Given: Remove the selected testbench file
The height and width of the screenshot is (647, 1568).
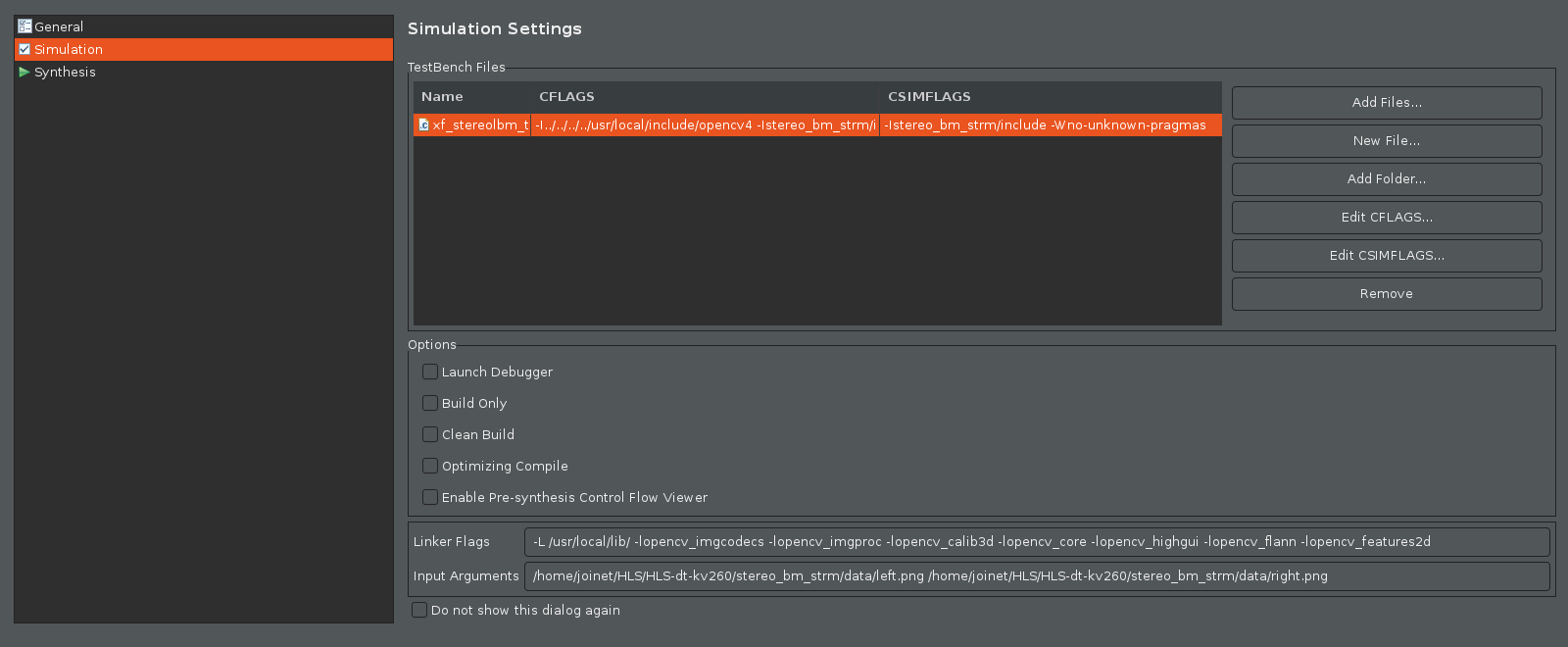Looking at the screenshot, I should [1387, 294].
